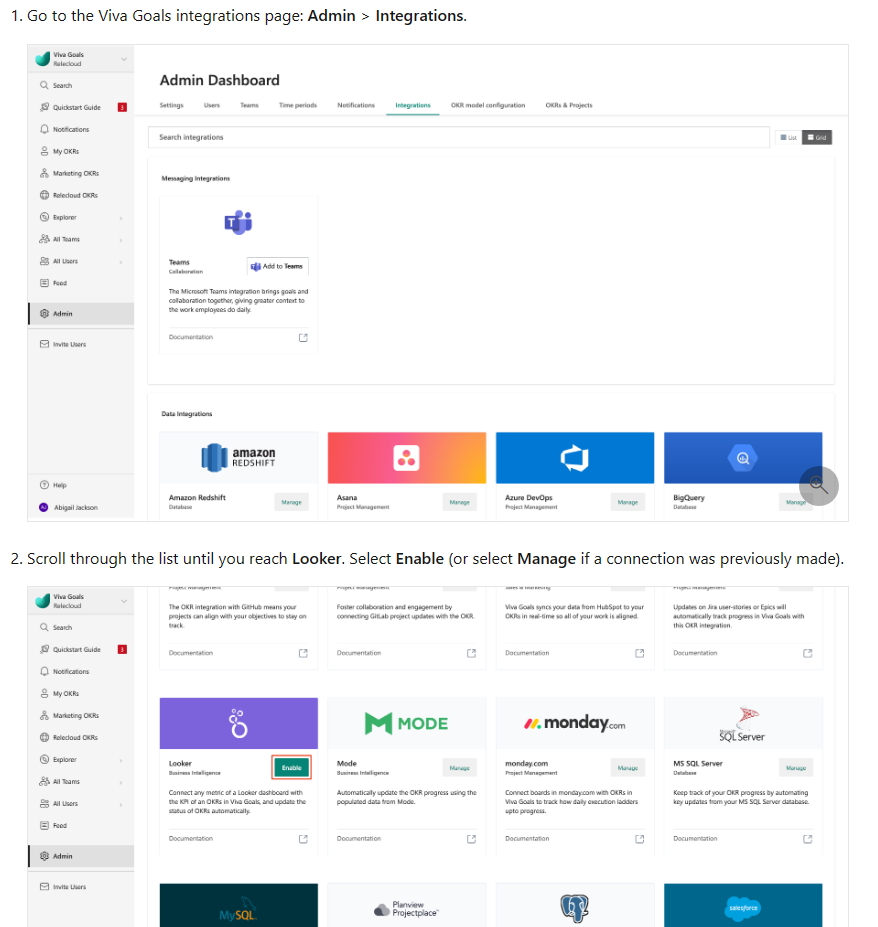Screen dimensions: 878x927
Task: Click the Looker purple banner thumbnail
Action: tap(239, 723)
